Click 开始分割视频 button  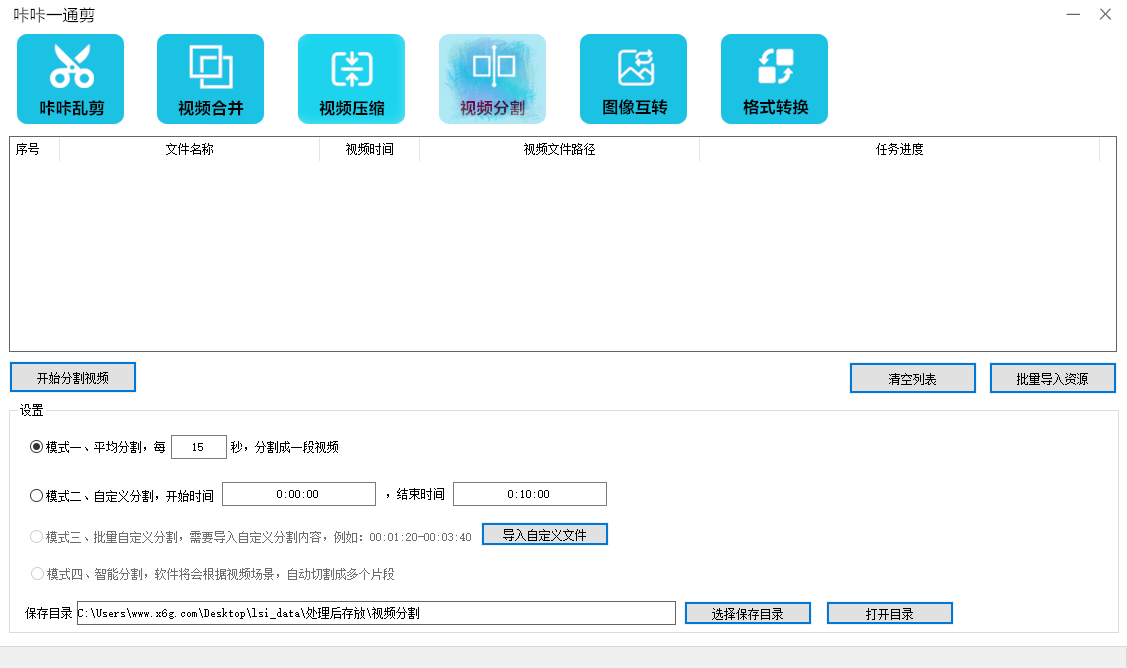73,378
